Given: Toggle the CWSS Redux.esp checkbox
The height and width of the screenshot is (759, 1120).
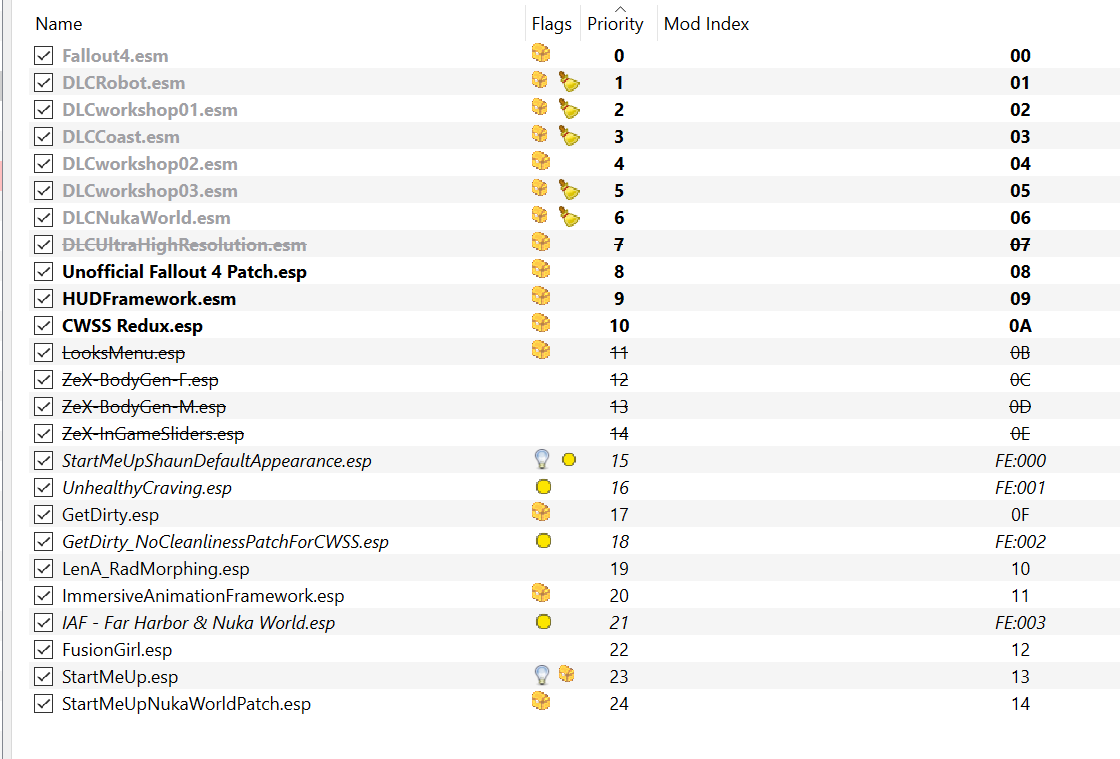Looking at the screenshot, I should coord(44,326).
